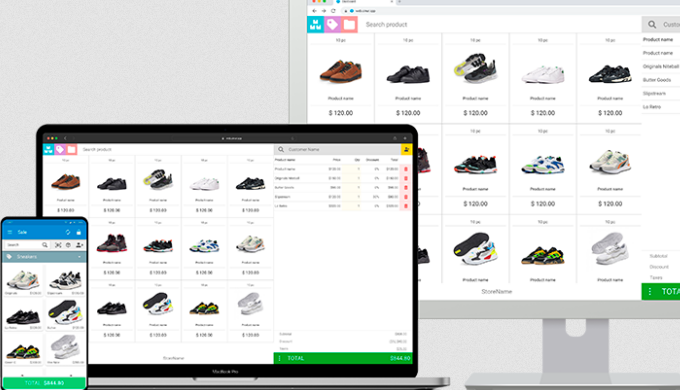Viewport: 680px width, 390px height.
Task: Click the phone search magnifier icon
Action: coord(45,245)
